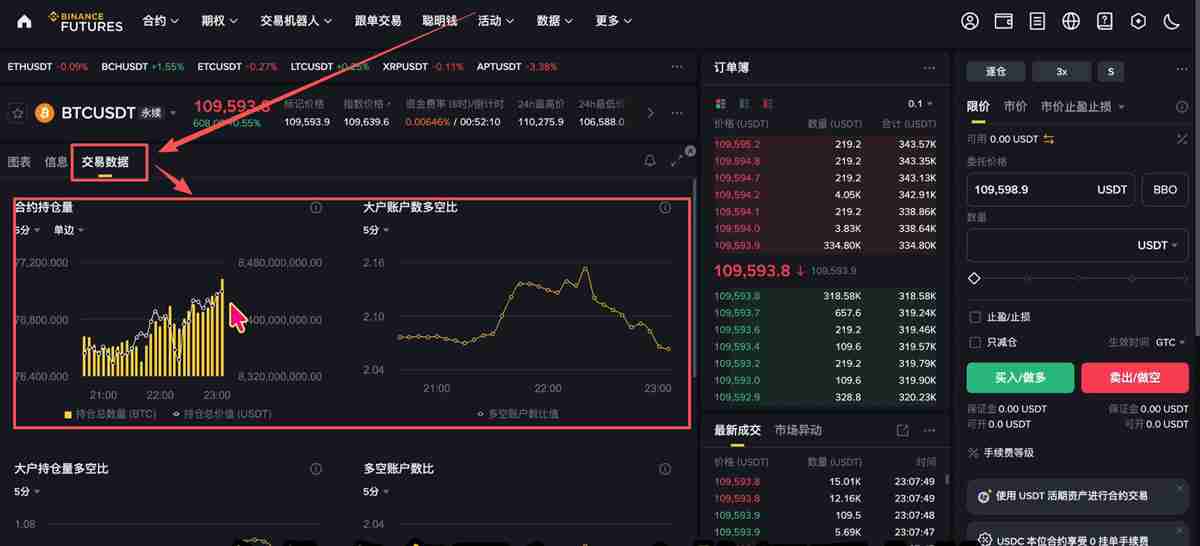
Task: Show both sides order book view
Action: [719, 103]
